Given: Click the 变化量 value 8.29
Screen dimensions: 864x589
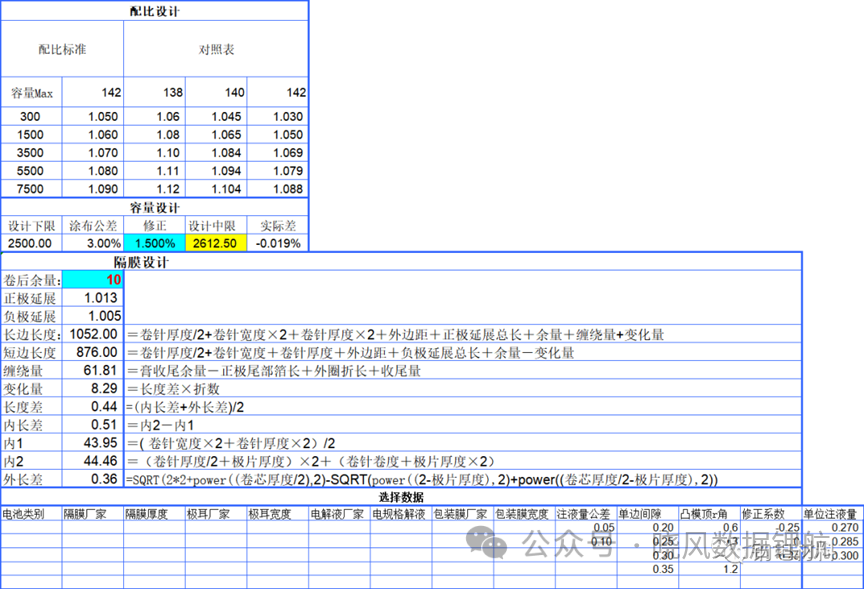Looking at the screenshot, I should [x=93, y=389].
